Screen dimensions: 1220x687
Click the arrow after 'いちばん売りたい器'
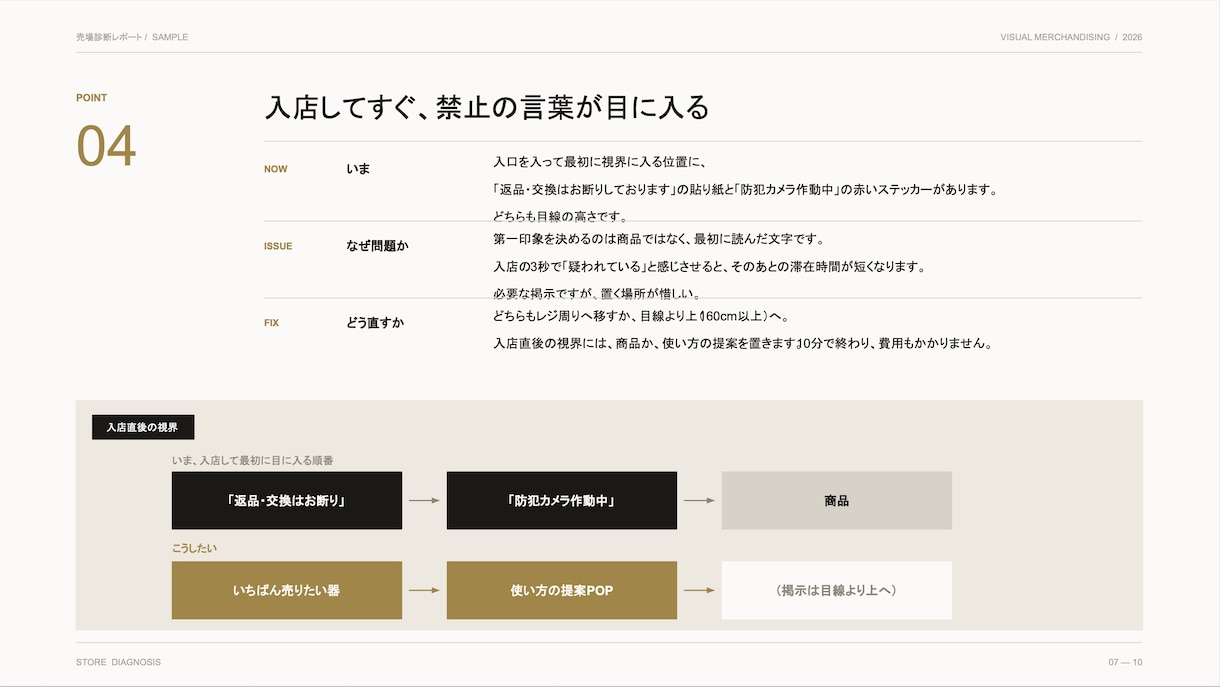click(x=424, y=590)
